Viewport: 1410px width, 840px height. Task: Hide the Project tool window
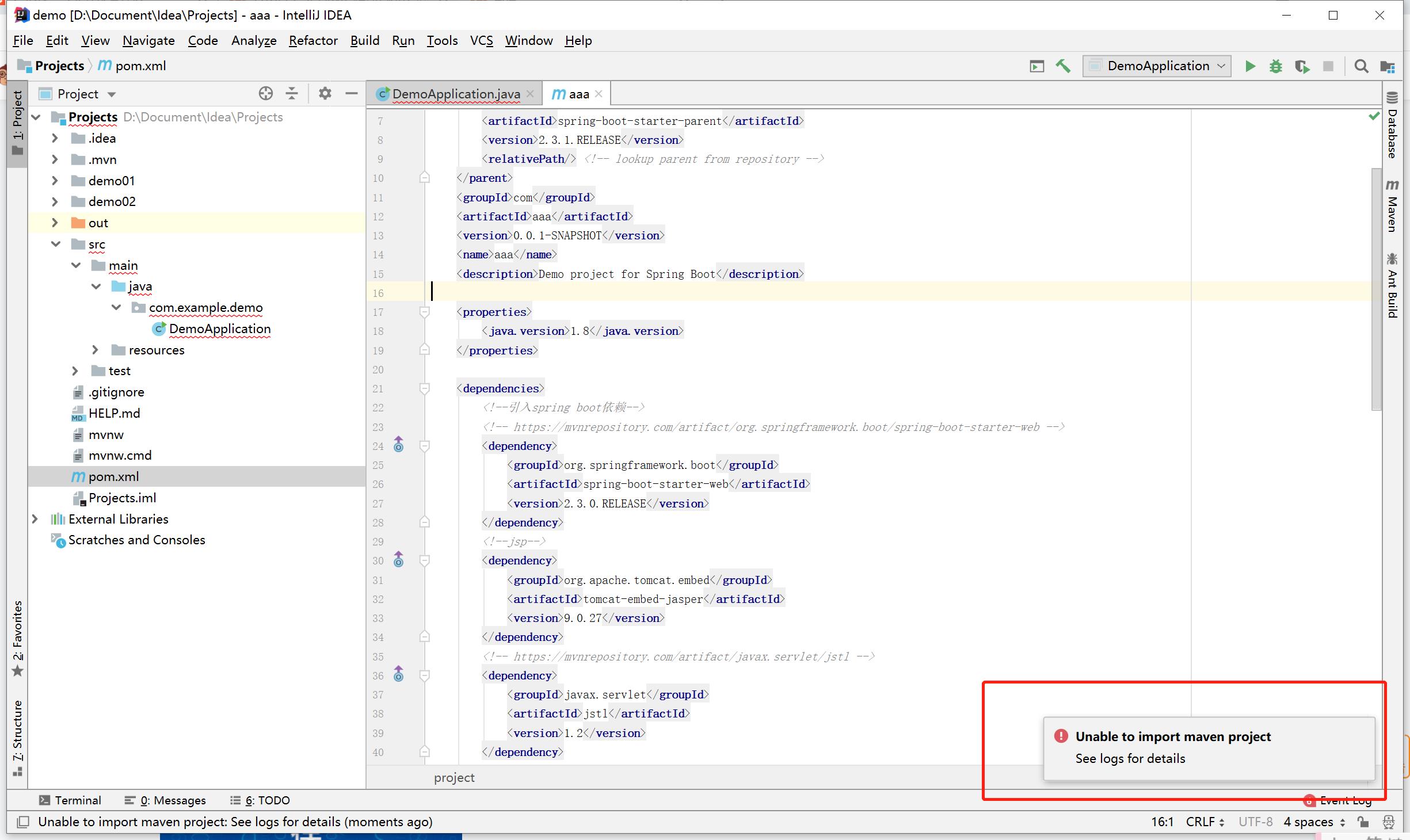point(352,93)
